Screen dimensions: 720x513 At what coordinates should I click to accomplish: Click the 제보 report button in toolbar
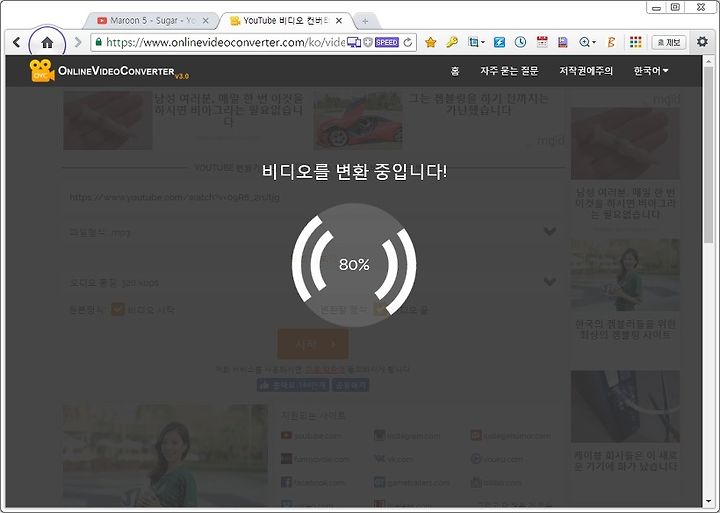tap(669, 42)
